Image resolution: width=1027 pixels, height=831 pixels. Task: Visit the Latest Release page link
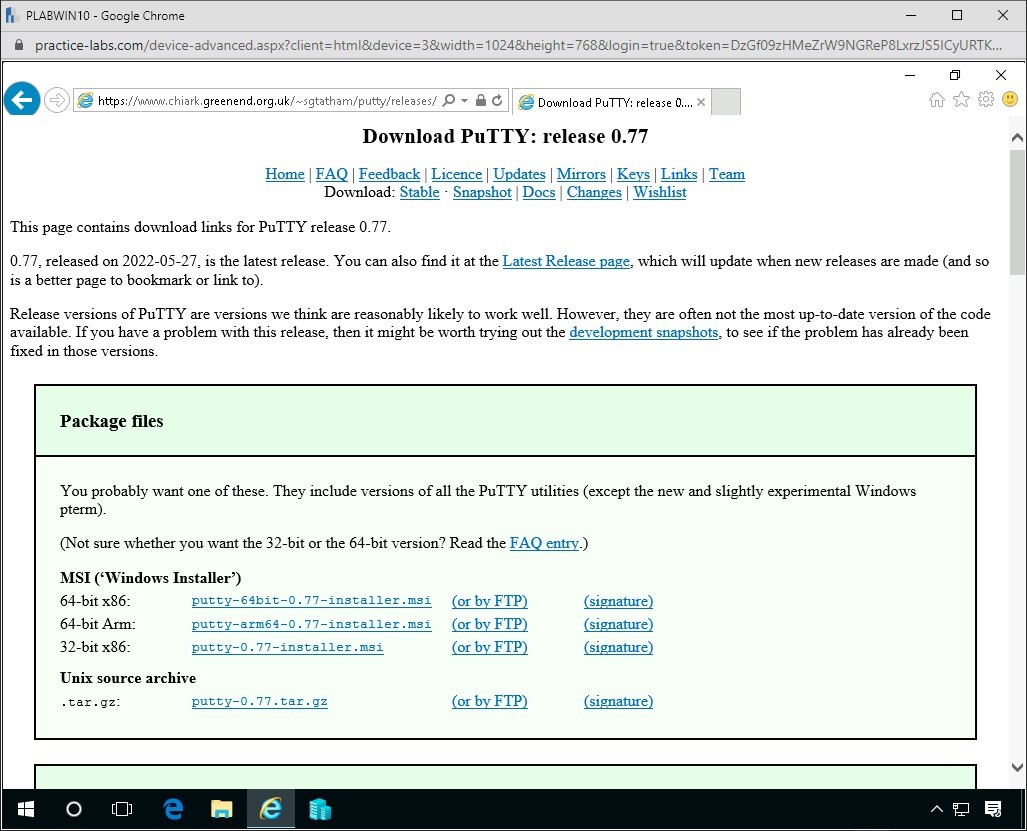tap(566, 261)
